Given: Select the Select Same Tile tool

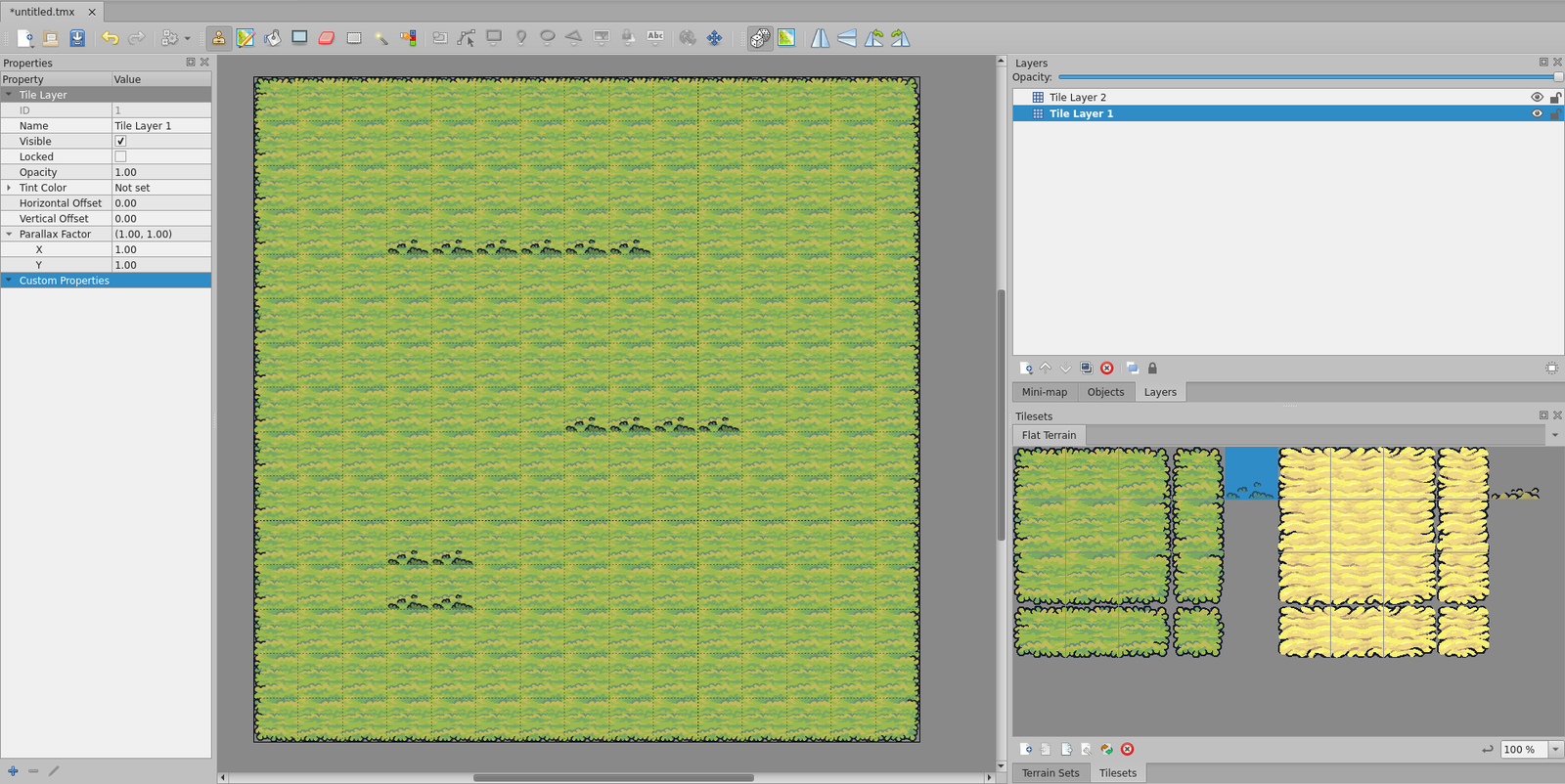Looking at the screenshot, I should (x=408, y=38).
